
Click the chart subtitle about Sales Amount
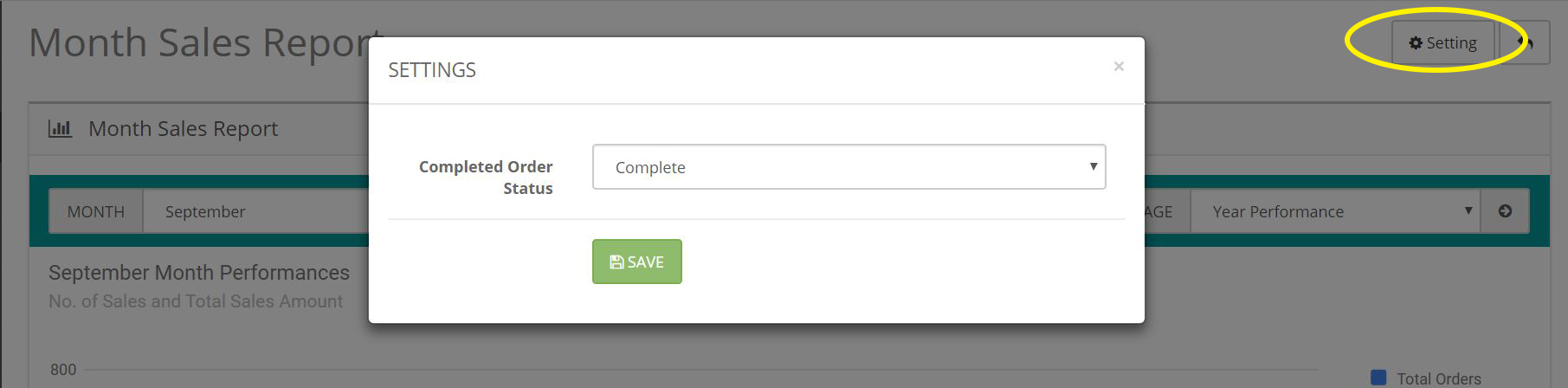196,301
